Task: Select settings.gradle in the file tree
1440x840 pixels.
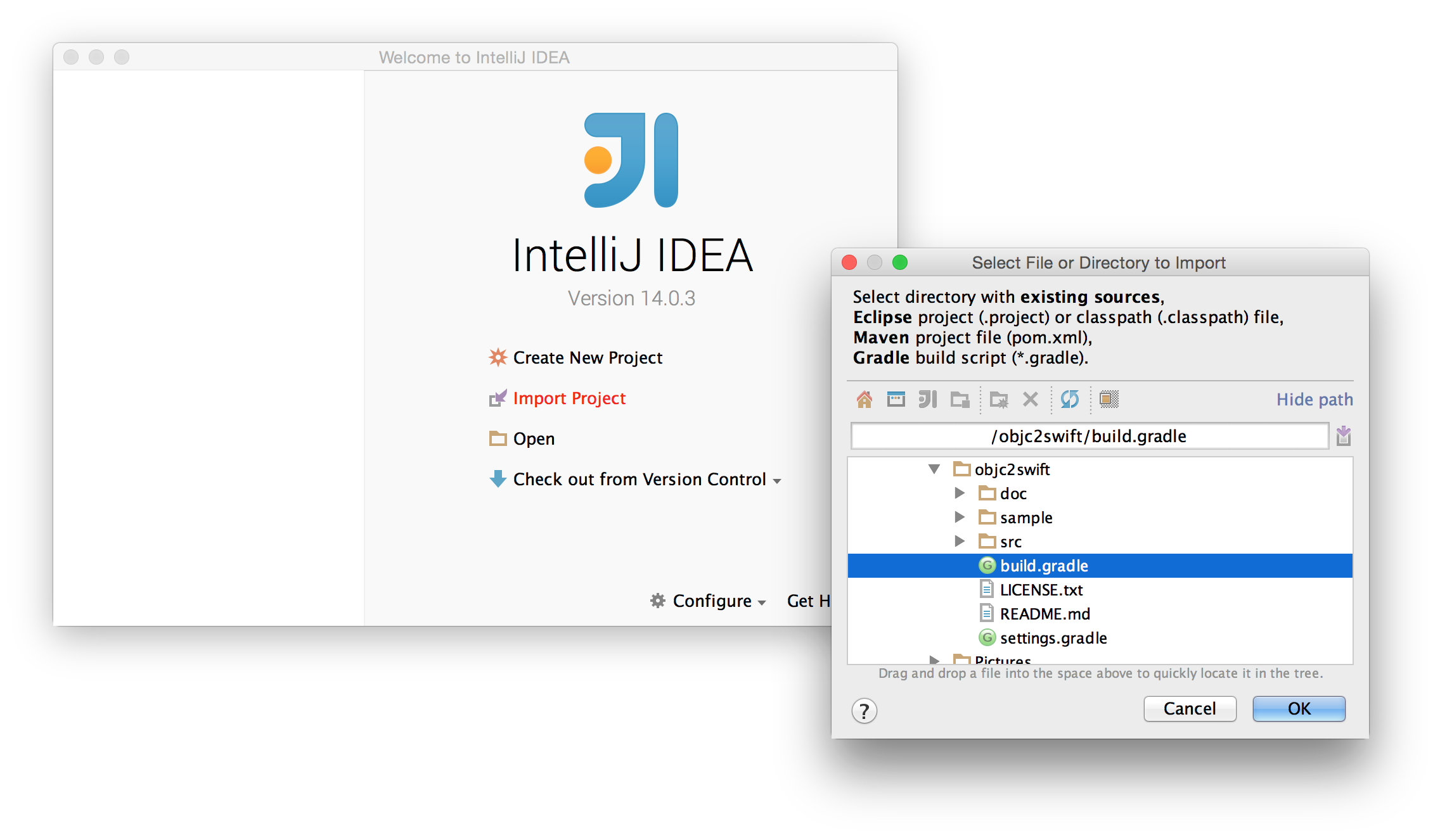Action: click(1053, 638)
